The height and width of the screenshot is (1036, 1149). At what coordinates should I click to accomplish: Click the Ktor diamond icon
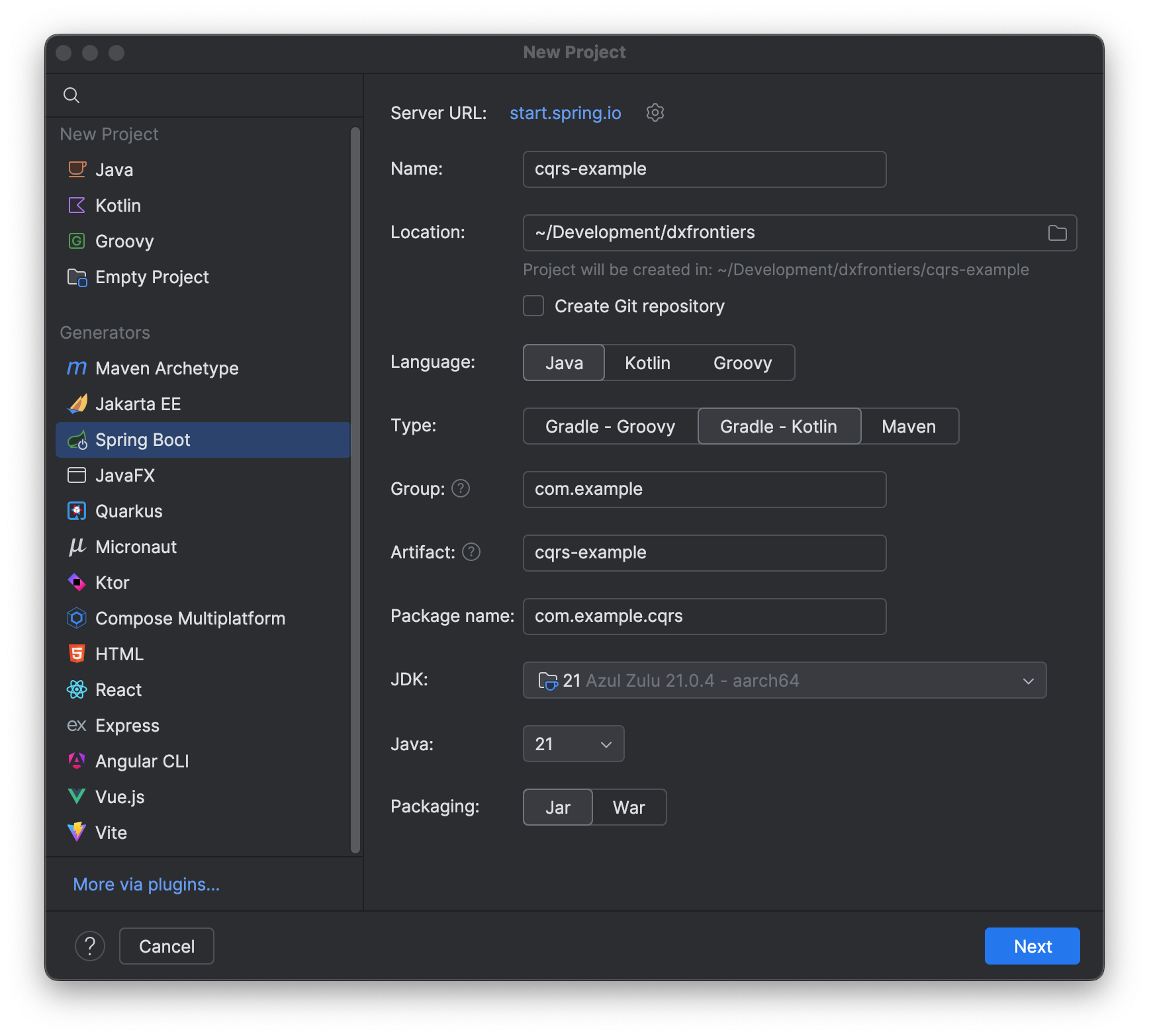coord(77,582)
